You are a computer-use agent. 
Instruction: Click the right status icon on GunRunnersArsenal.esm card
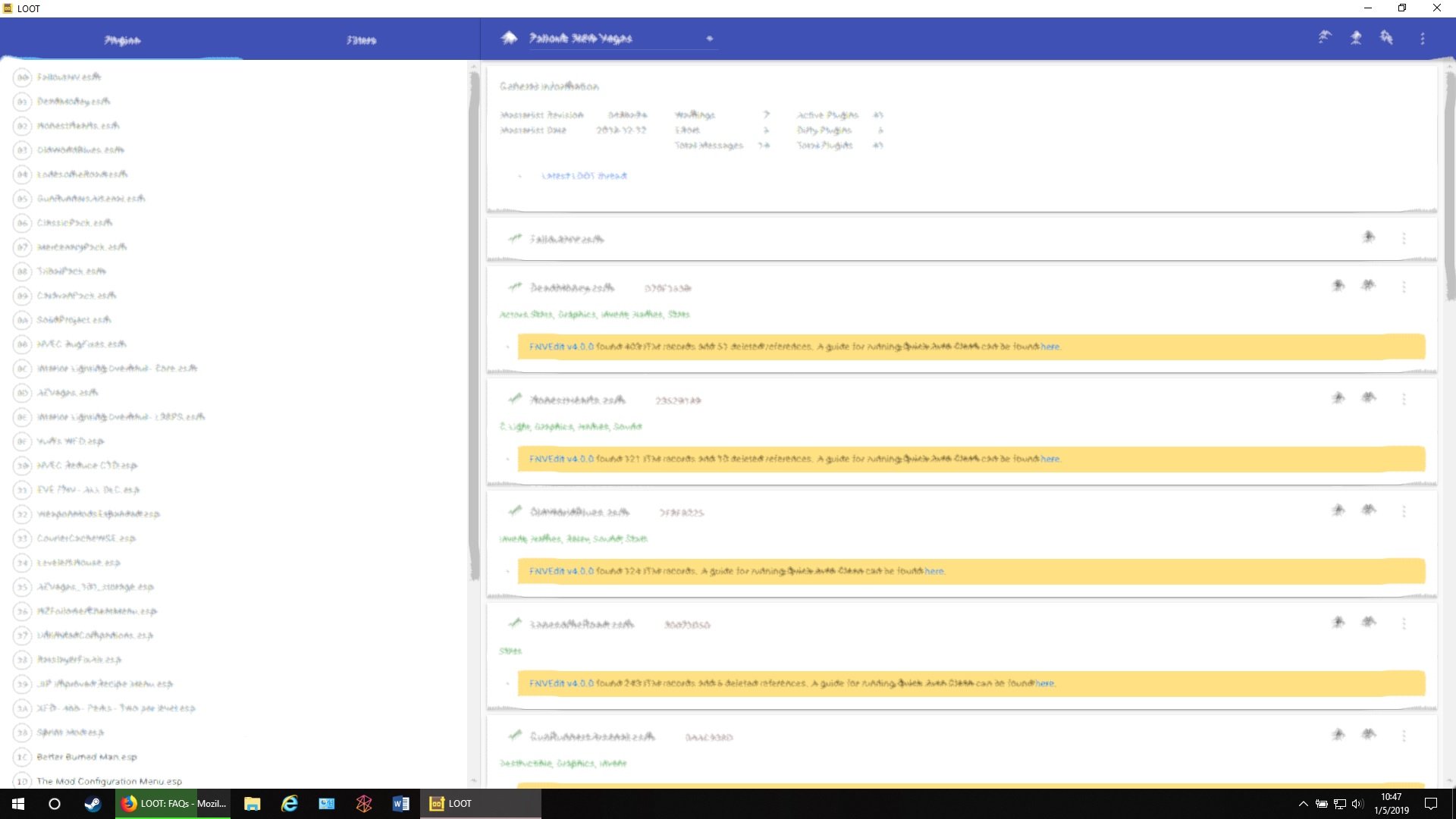pyautogui.click(x=1369, y=735)
